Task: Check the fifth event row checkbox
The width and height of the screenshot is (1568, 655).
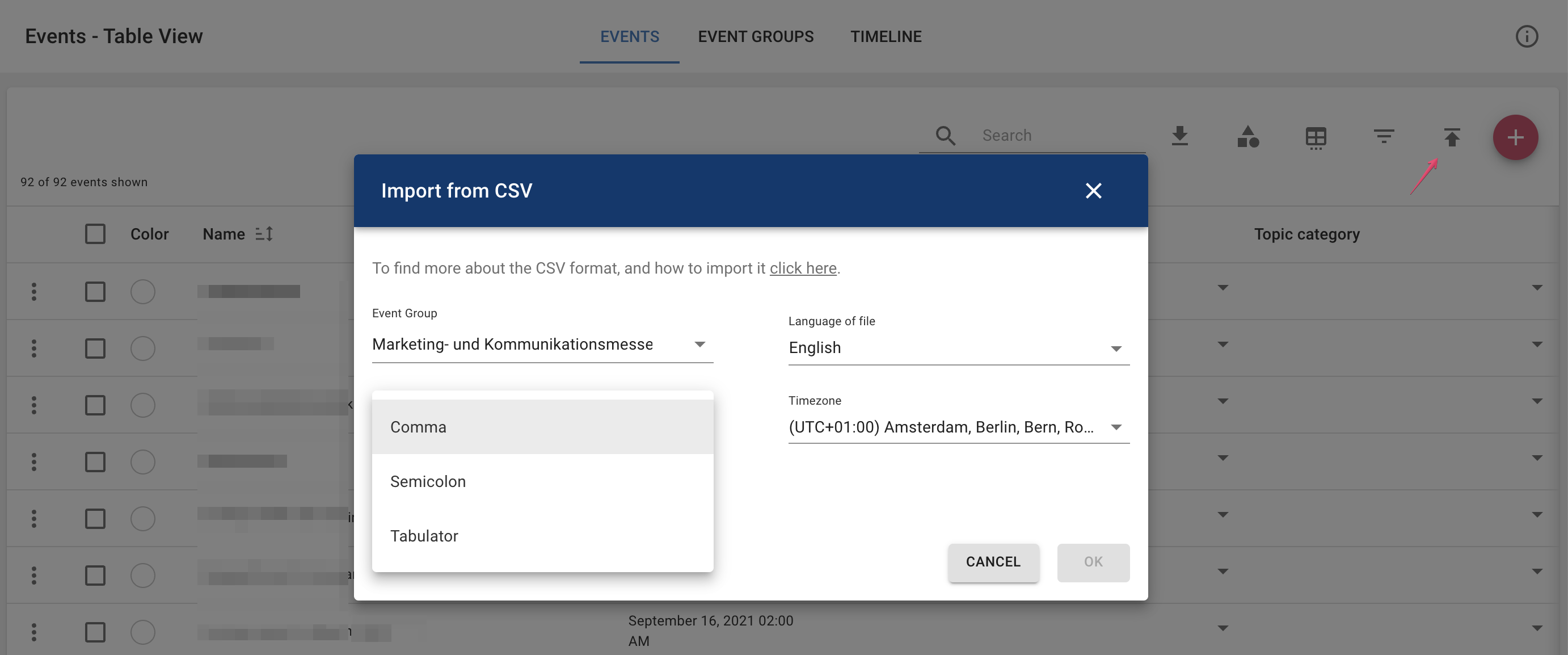Action: coord(95,519)
